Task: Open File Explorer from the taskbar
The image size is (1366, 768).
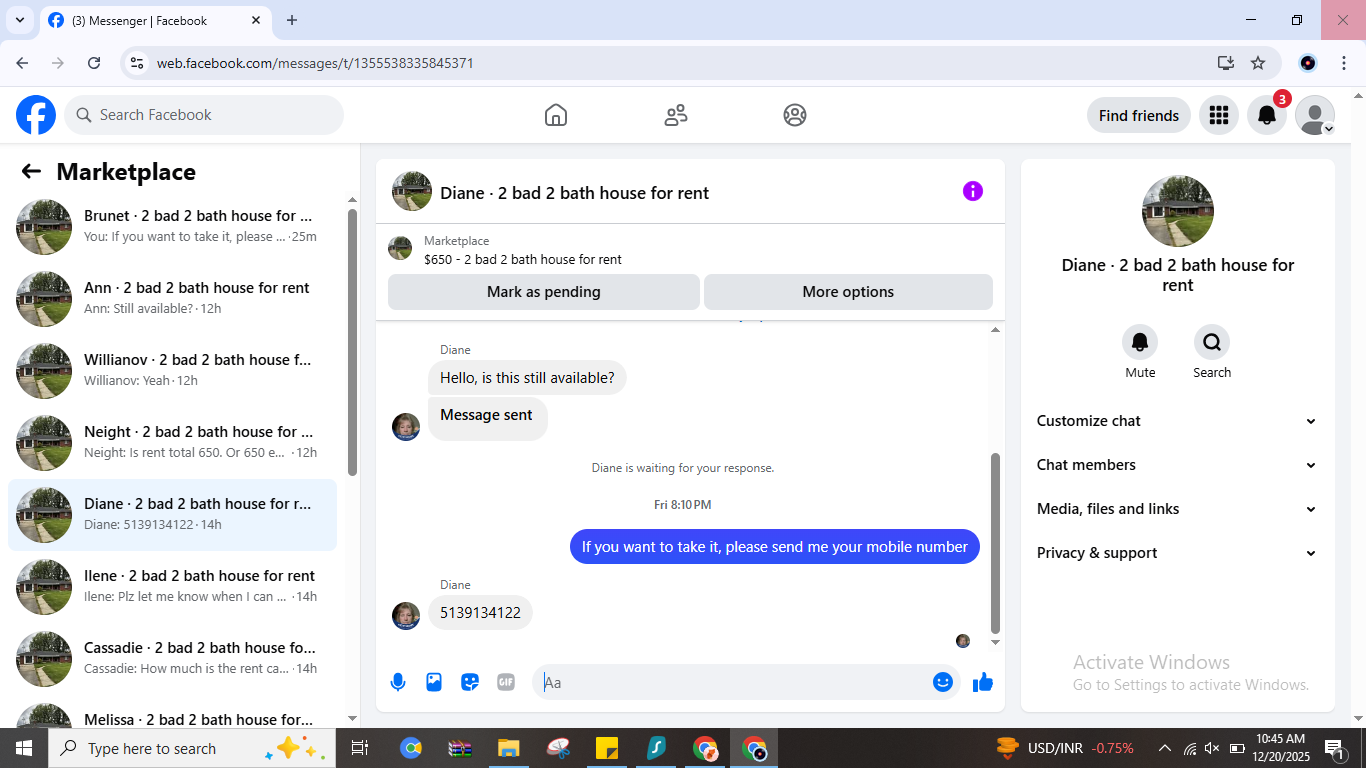Action: pyautogui.click(x=509, y=748)
